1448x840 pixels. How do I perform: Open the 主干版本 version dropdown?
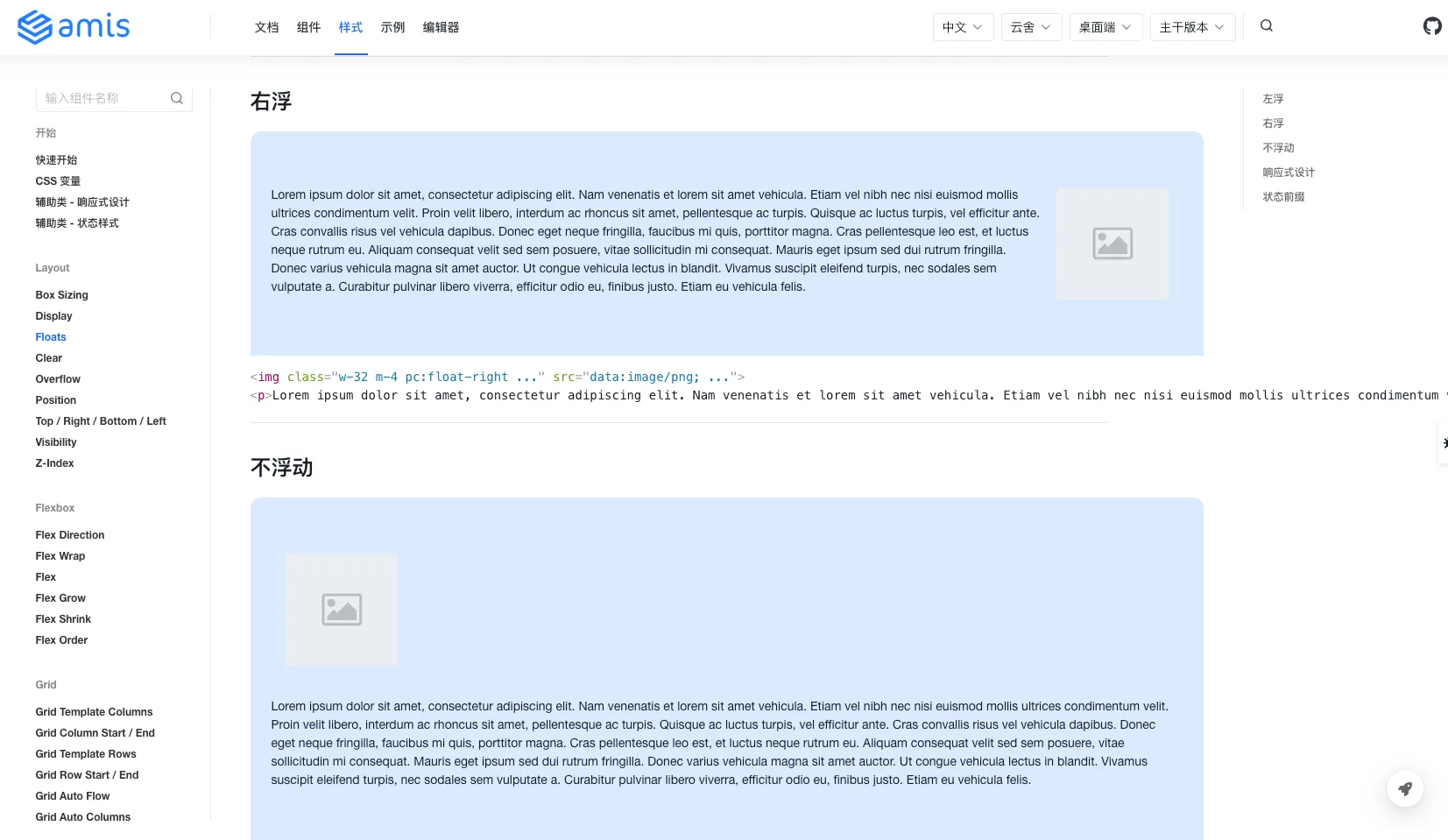pyautogui.click(x=1191, y=27)
